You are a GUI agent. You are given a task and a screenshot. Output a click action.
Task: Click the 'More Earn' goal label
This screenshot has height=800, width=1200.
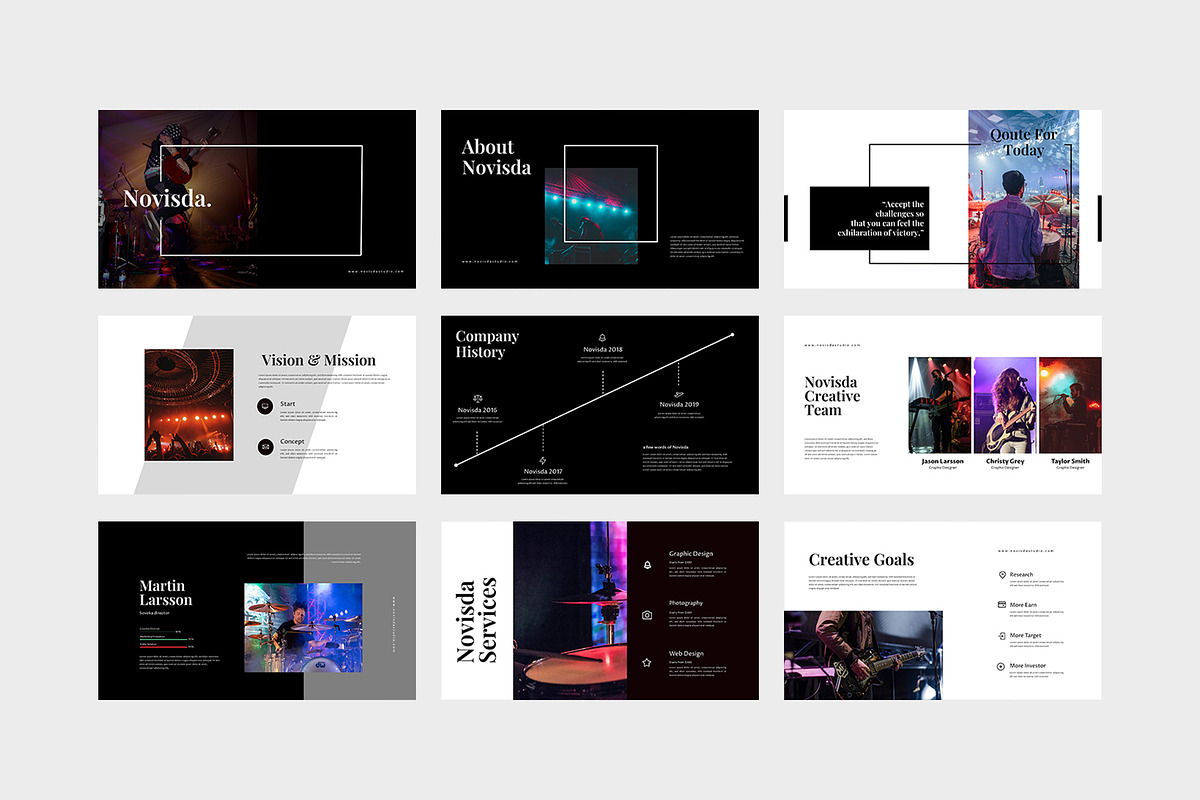point(1023,605)
